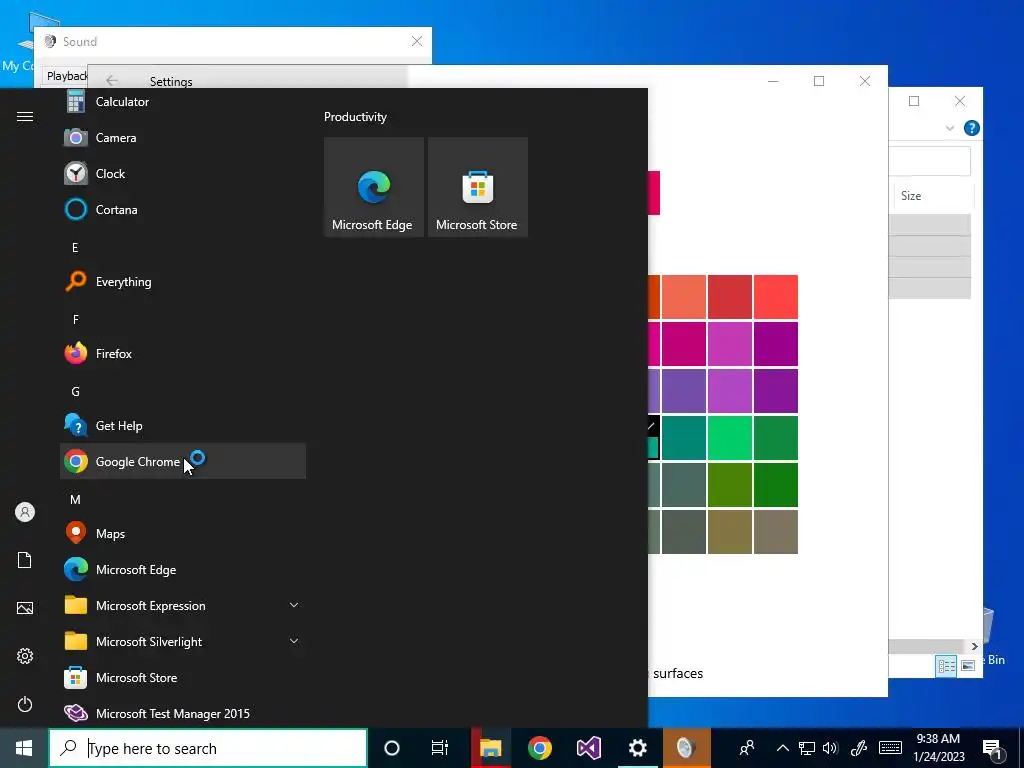Screen dimensions: 1024x768
Task: Open the network icon in the tray
Action: [x=807, y=748]
